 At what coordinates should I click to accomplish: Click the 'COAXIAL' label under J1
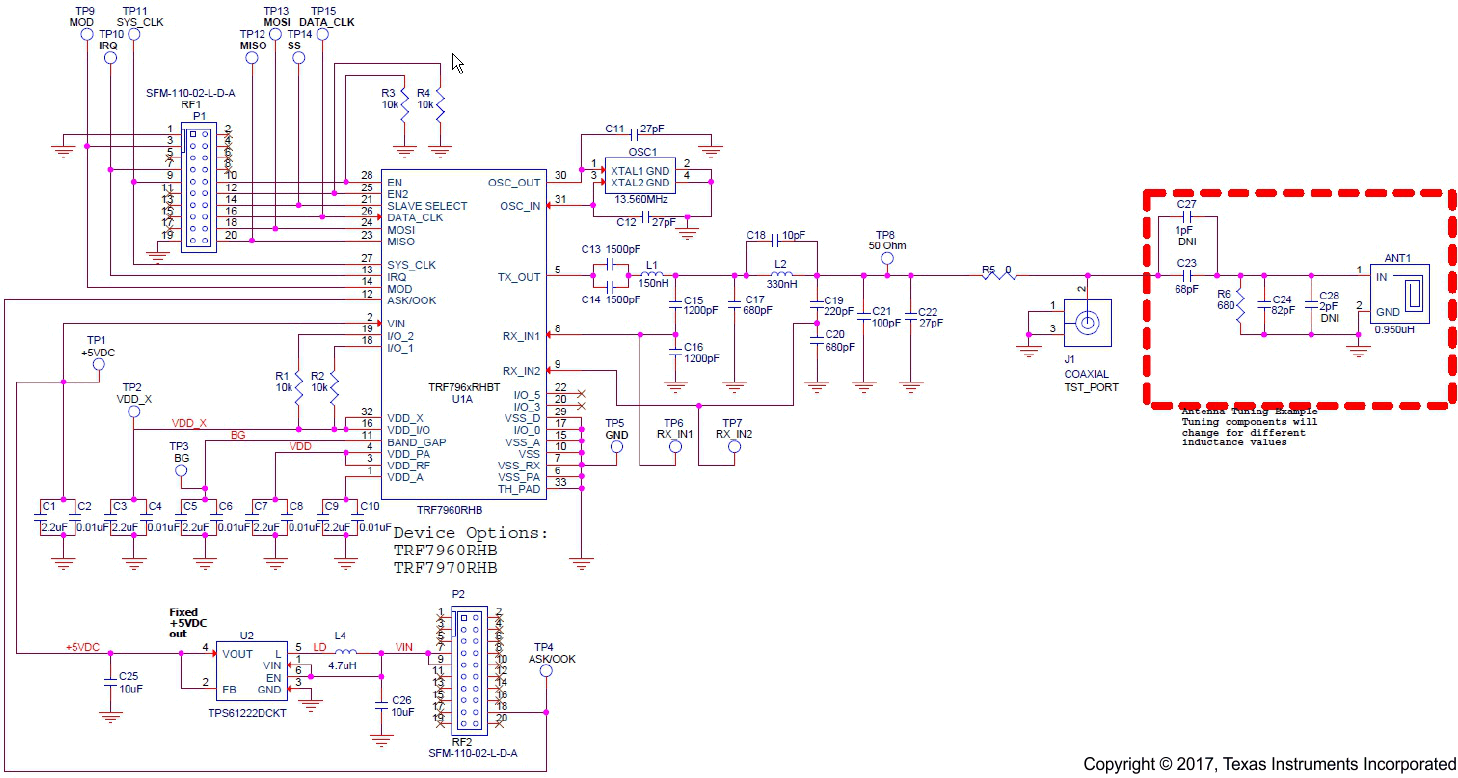[x=1087, y=374]
